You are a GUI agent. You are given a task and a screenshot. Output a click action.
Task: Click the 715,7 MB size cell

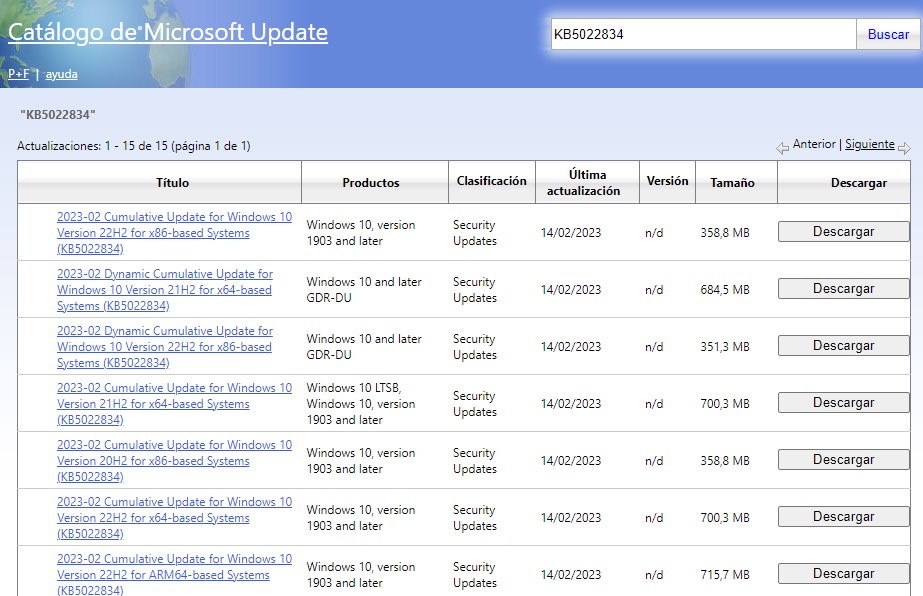(725, 575)
